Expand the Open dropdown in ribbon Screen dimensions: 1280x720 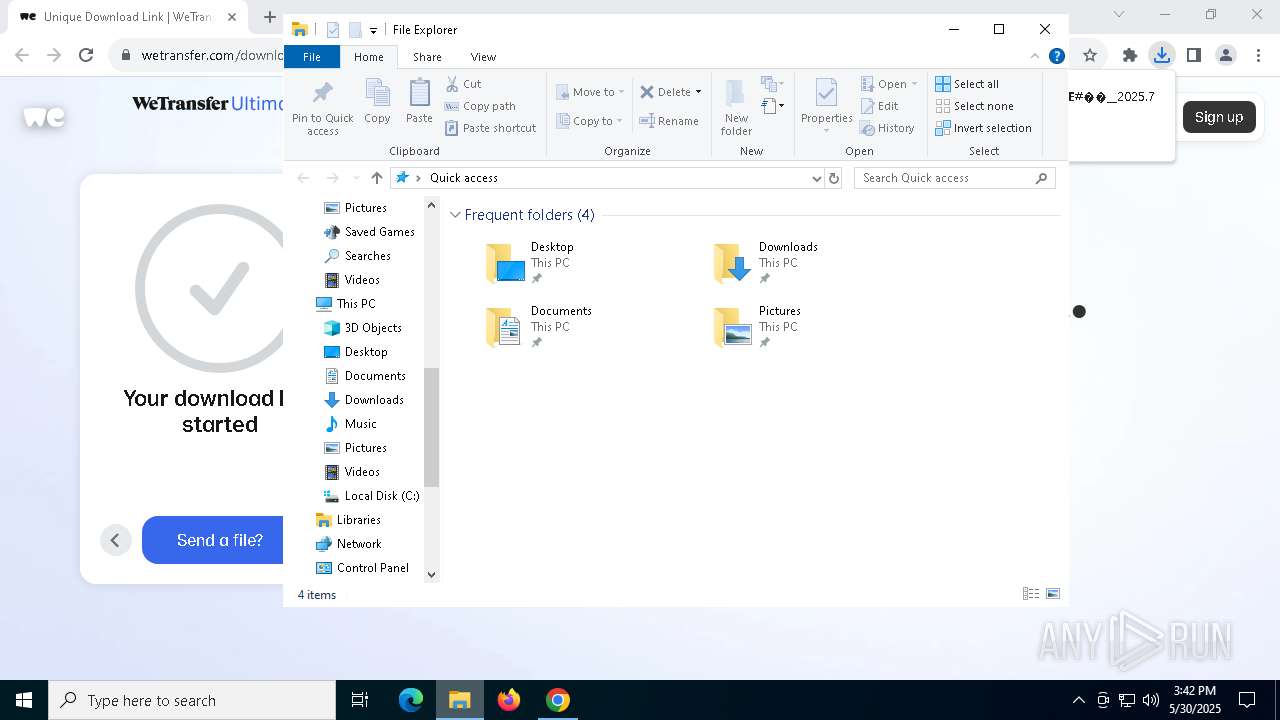[x=914, y=84]
